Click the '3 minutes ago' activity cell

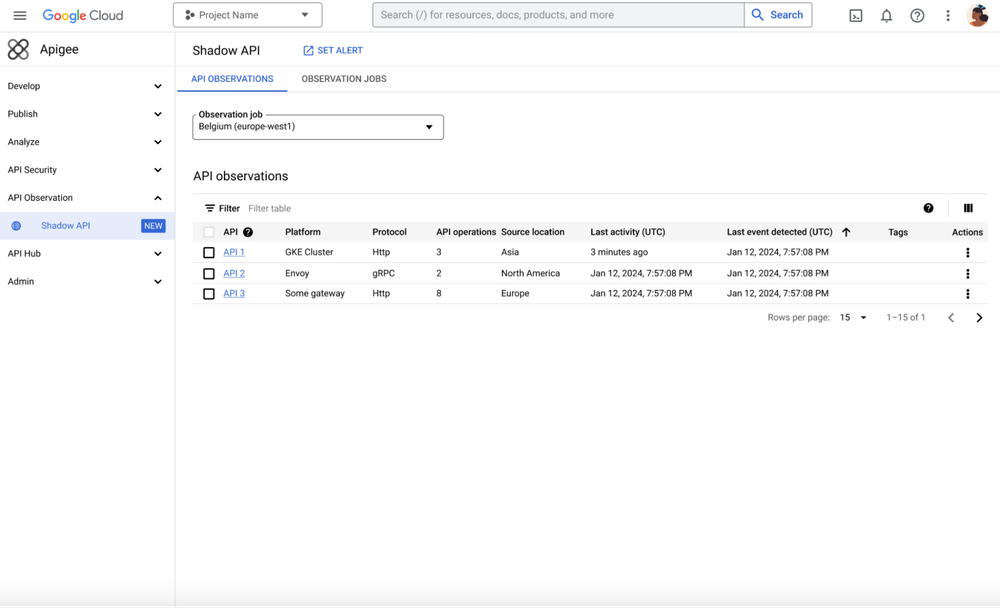coord(619,253)
